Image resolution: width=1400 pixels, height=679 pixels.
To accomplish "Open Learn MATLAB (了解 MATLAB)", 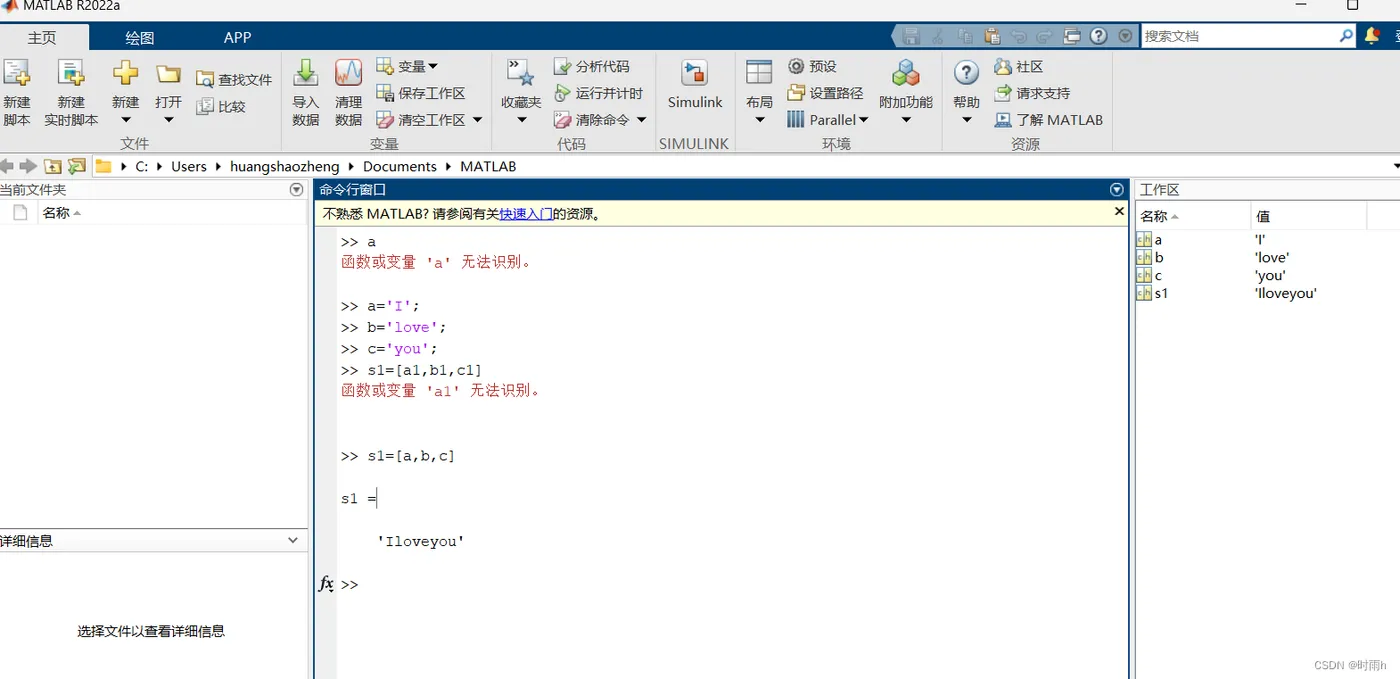I will pos(1048,120).
